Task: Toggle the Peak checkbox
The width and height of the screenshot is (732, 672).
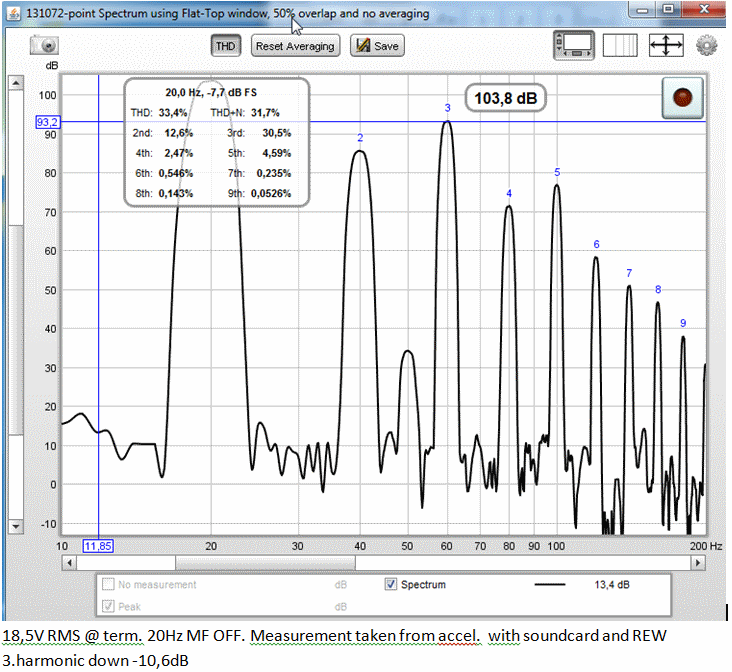Action: 108,606
